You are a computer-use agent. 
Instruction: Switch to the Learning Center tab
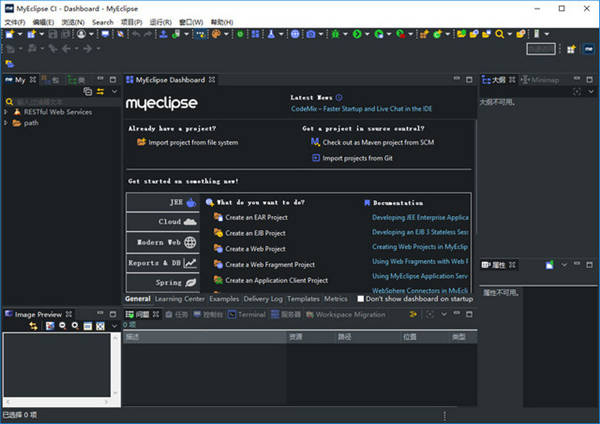(180, 299)
